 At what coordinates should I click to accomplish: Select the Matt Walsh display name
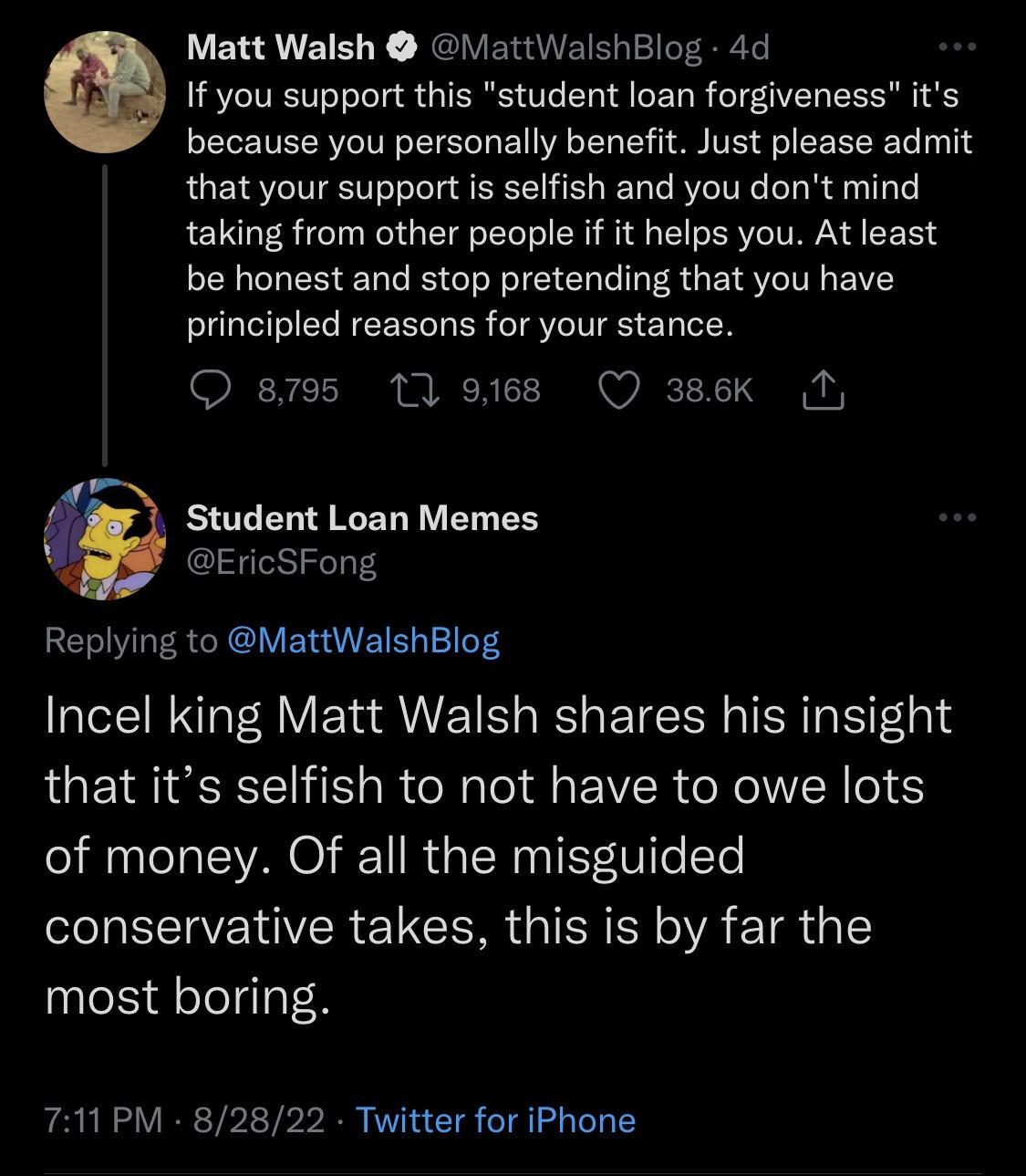(280, 47)
